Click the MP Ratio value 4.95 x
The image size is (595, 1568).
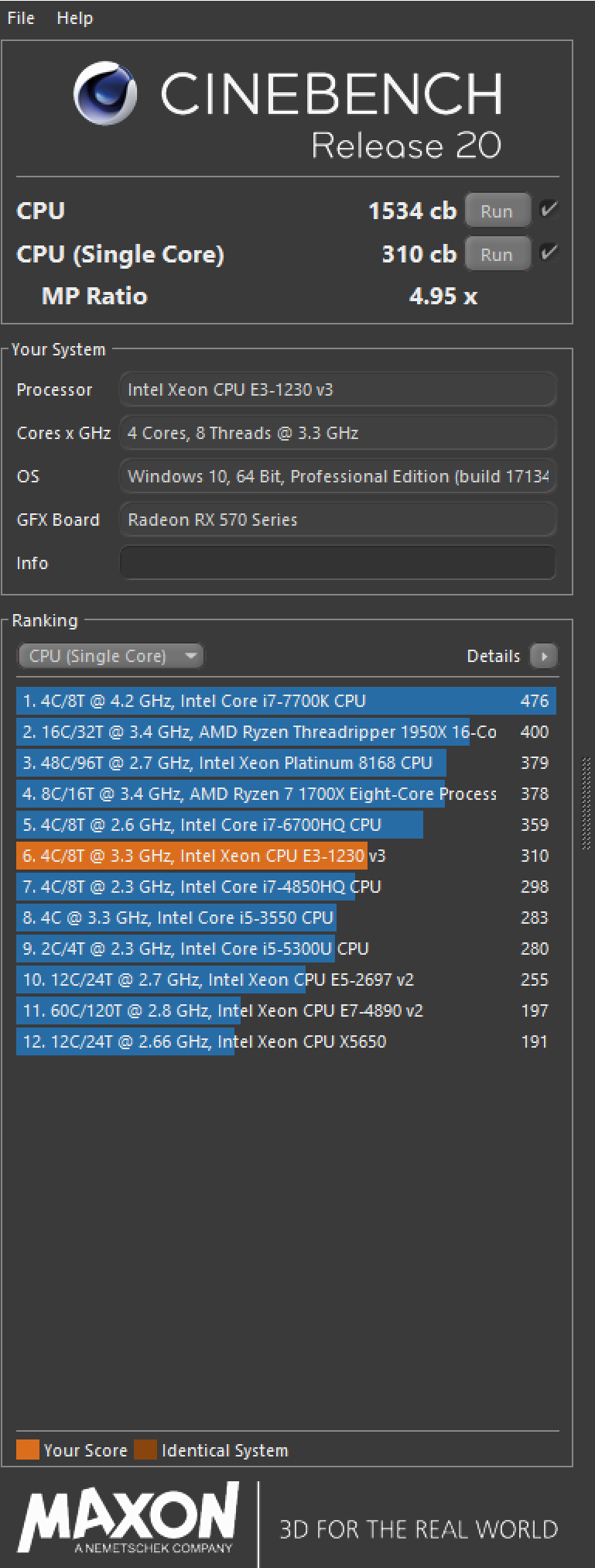(x=443, y=296)
